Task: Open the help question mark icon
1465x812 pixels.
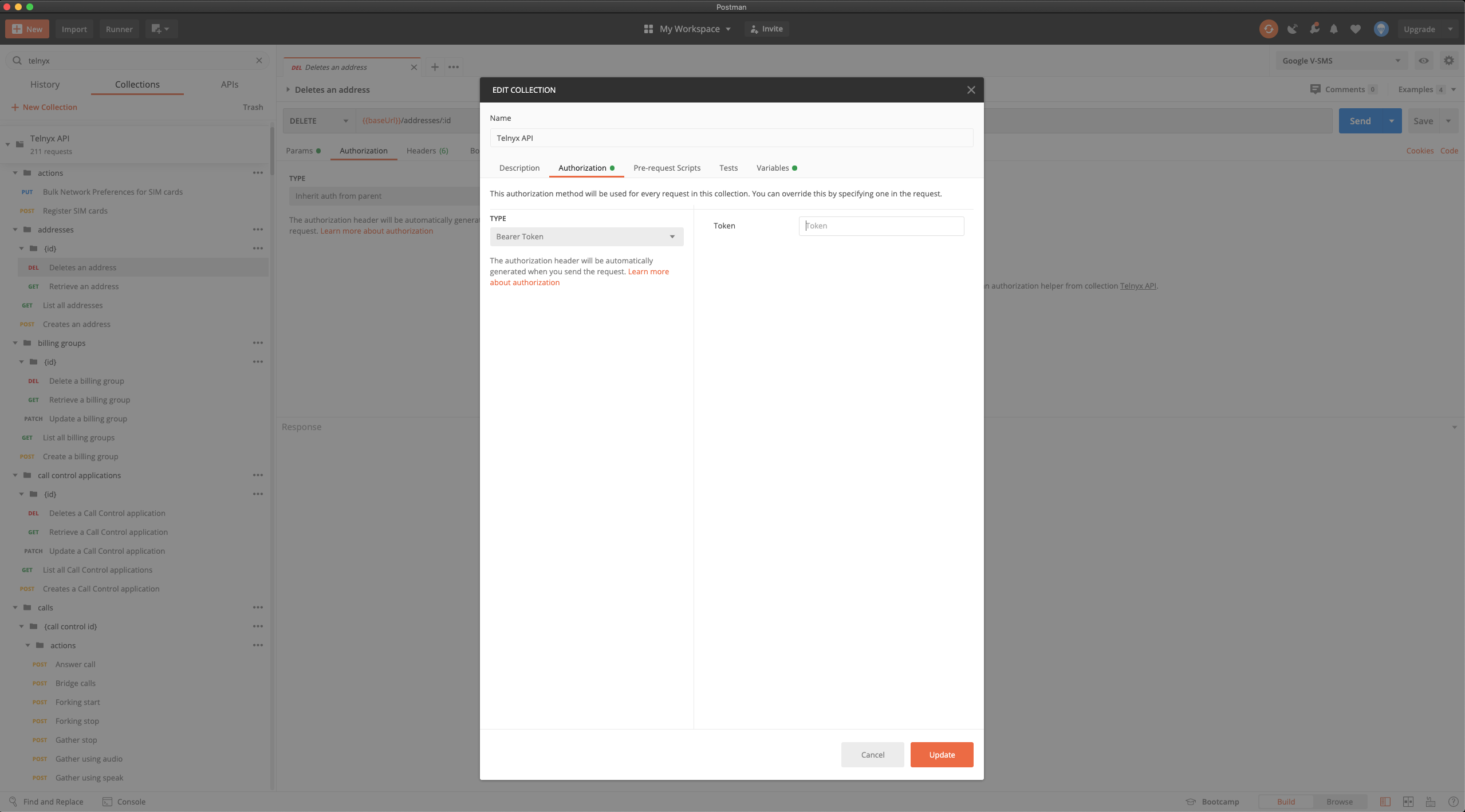Action: click(x=1453, y=802)
